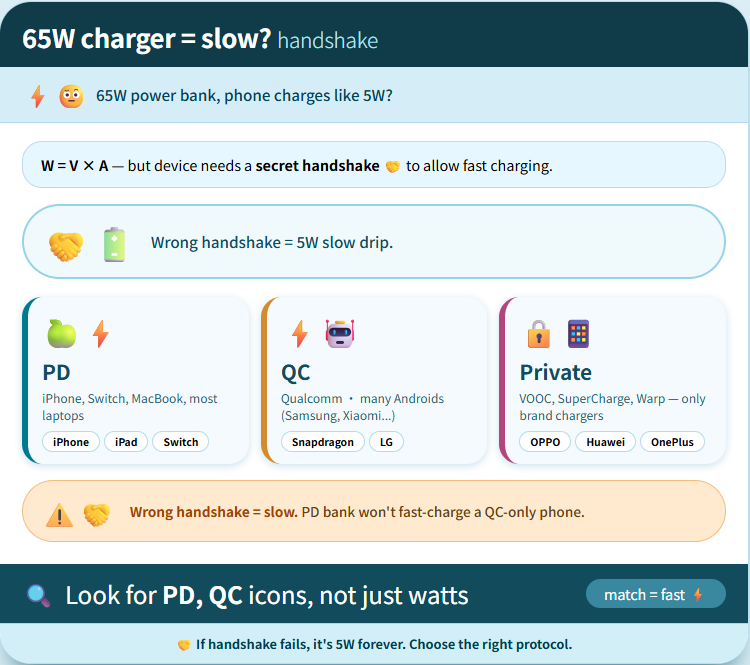Viewport: 750px width, 665px height.
Task: Select the OPPO tag
Action: pyautogui.click(x=545, y=442)
